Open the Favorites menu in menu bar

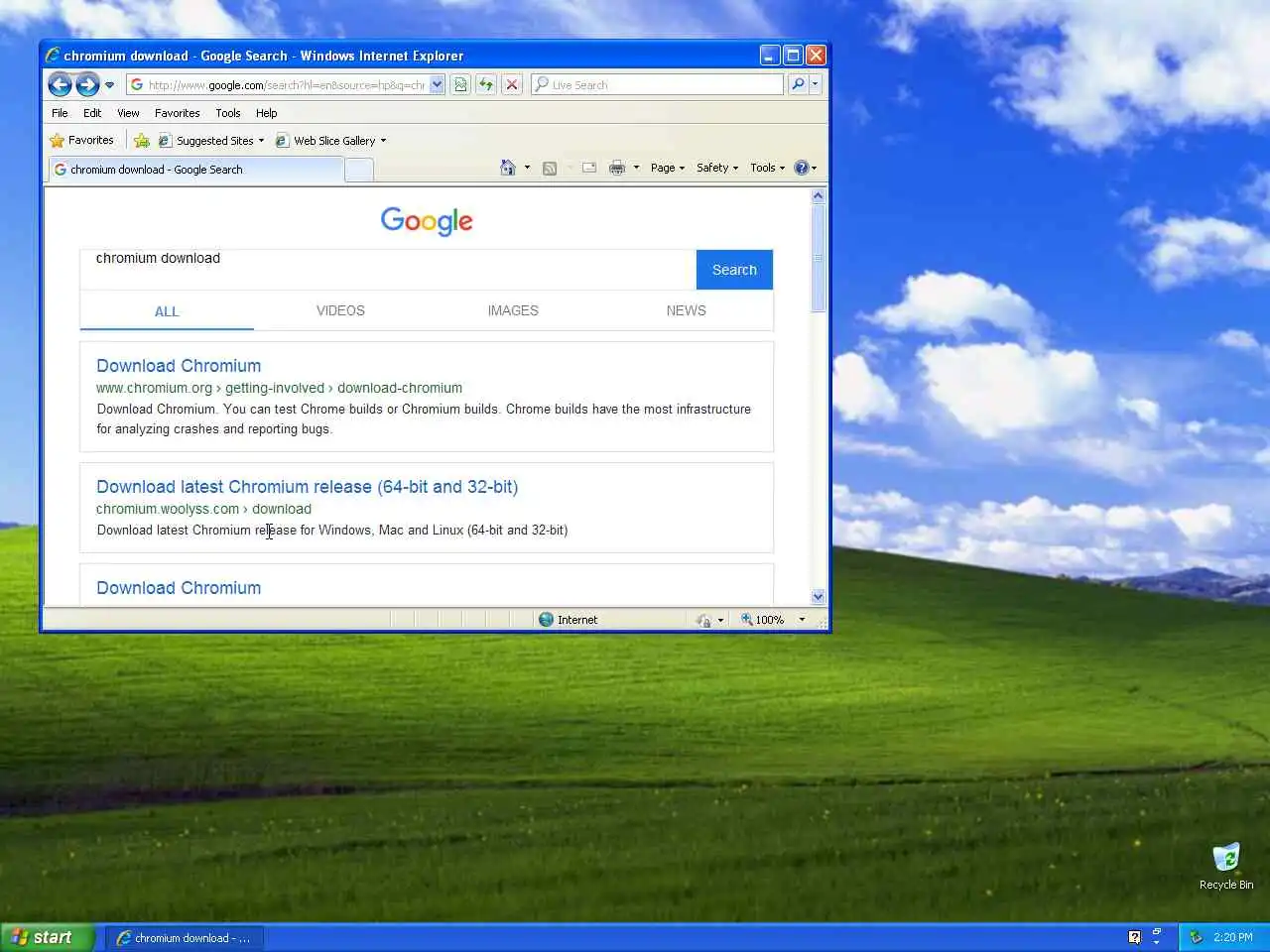(x=178, y=113)
